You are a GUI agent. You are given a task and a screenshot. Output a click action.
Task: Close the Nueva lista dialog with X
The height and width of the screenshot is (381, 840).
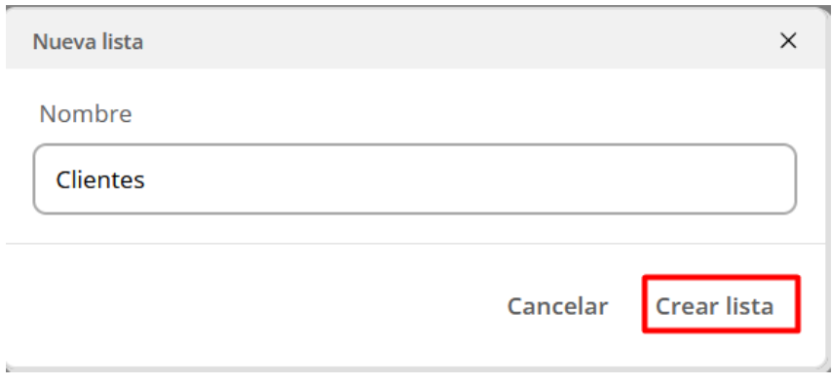pyautogui.click(x=788, y=41)
